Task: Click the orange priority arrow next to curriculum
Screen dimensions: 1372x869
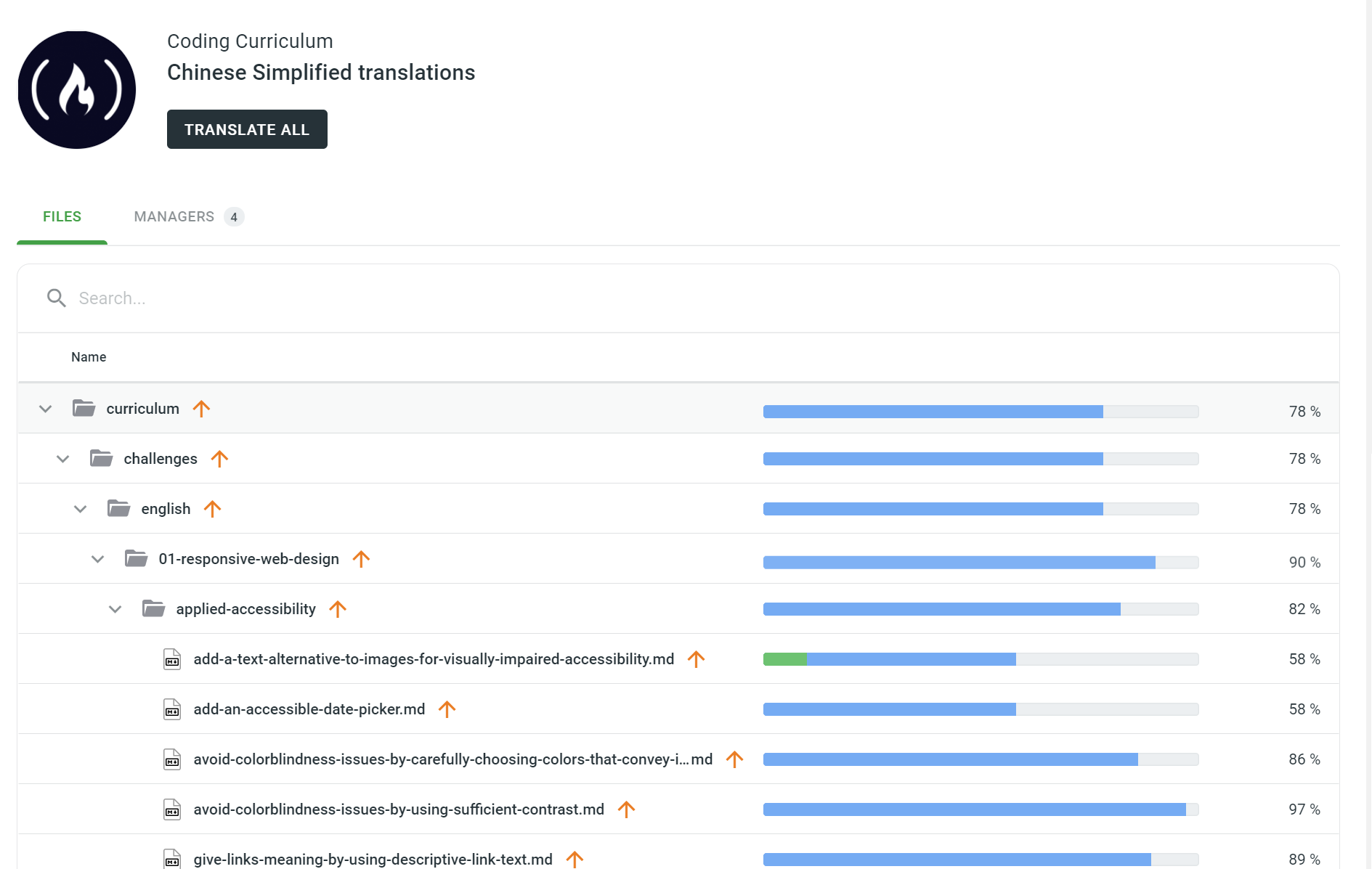Action: [201, 409]
